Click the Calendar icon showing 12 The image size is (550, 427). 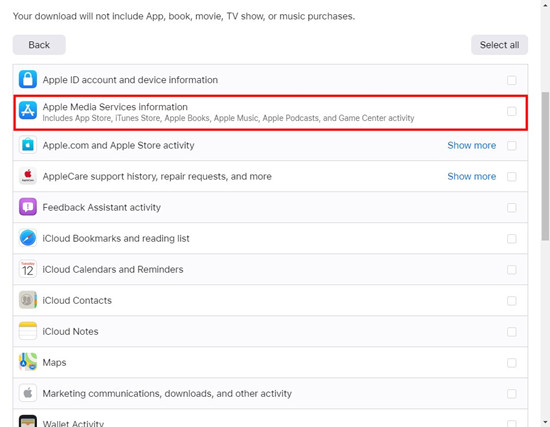pos(28,269)
